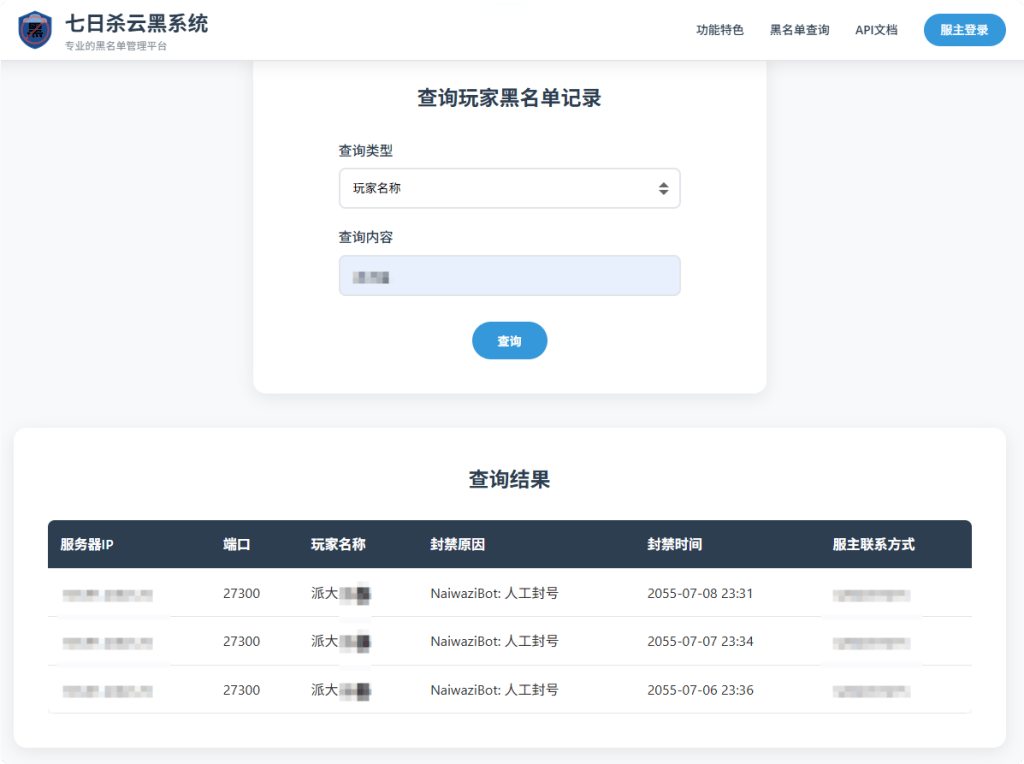Switch to 黑名单查询 in the navbar
Screen dimensions: 1024x764
(x=799, y=30)
